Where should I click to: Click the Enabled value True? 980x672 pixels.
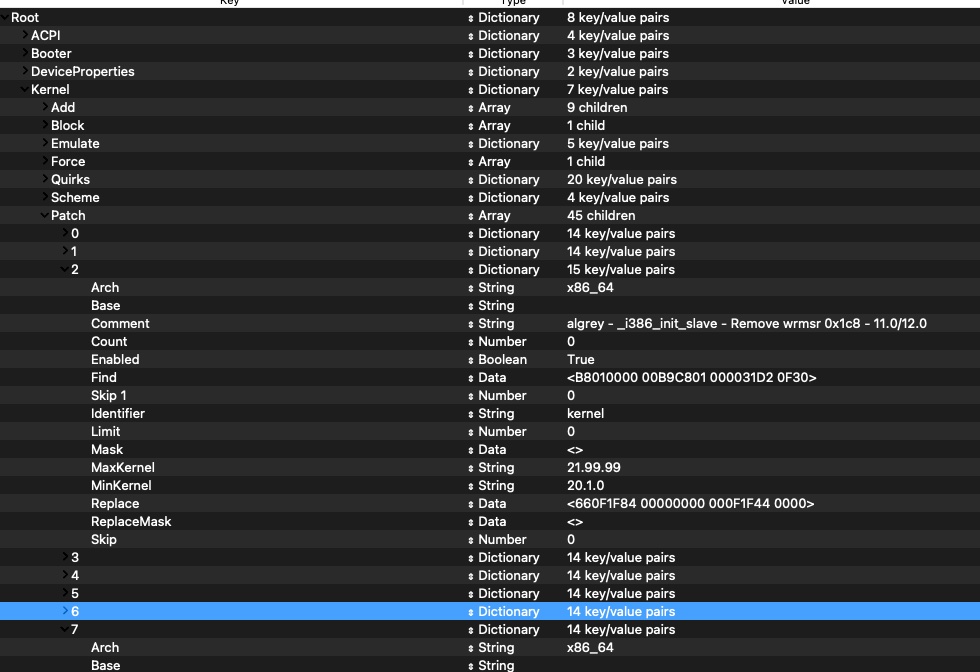pyautogui.click(x=580, y=360)
